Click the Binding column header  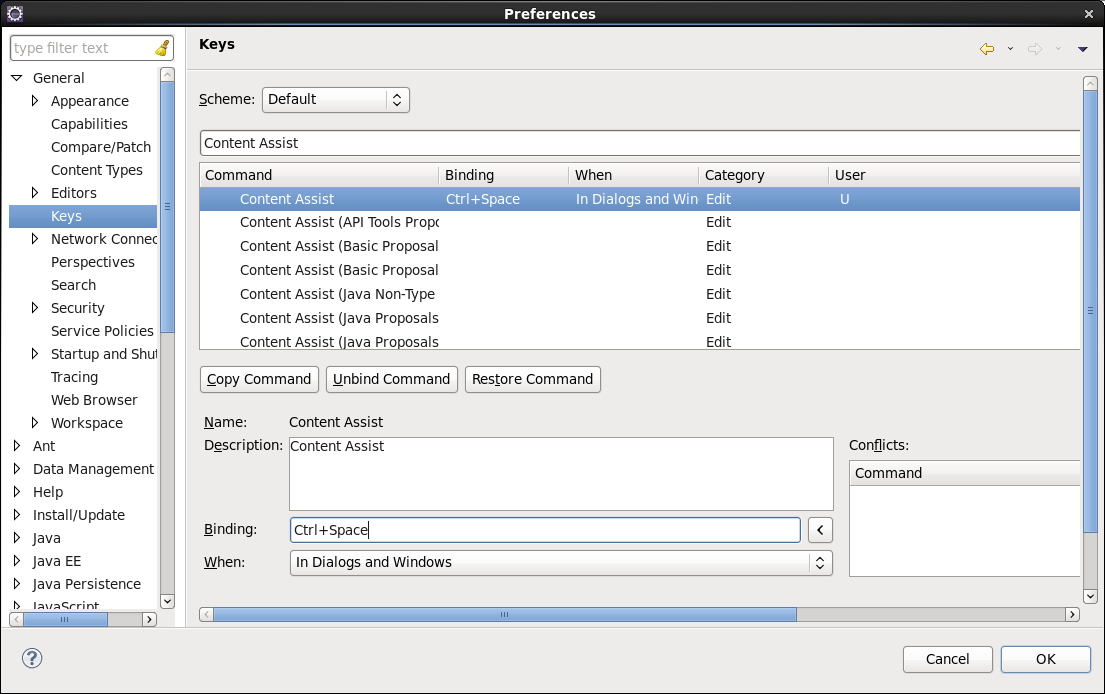tap(503, 175)
